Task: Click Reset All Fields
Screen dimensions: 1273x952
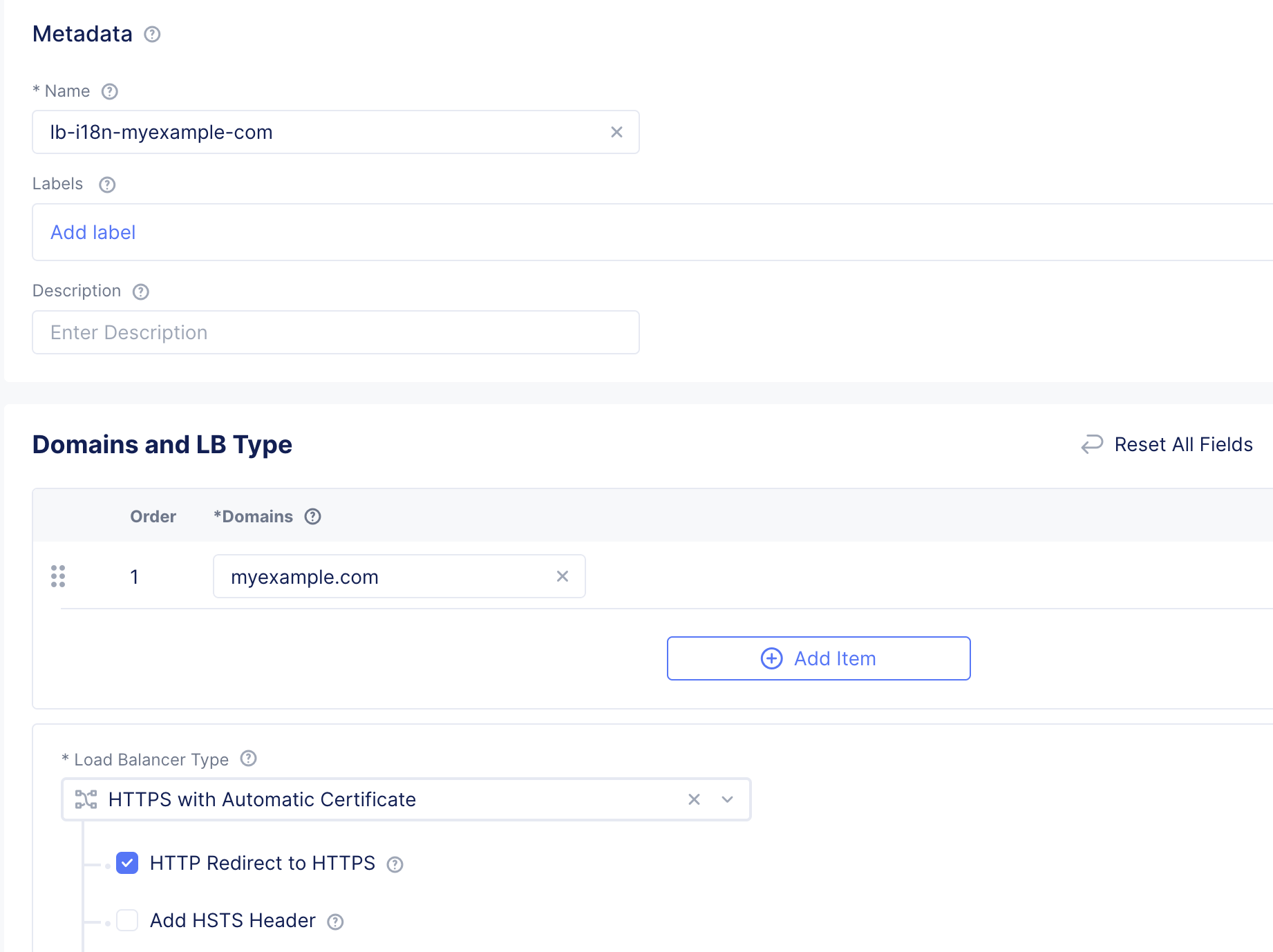Action: tap(1167, 444)
